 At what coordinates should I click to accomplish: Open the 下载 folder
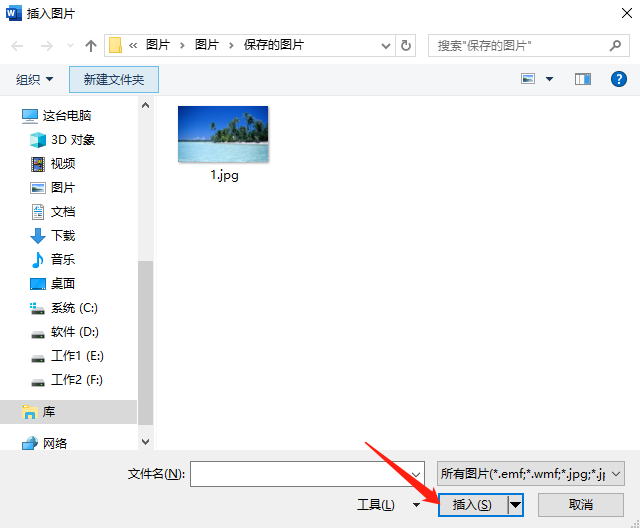click(63, 235)
